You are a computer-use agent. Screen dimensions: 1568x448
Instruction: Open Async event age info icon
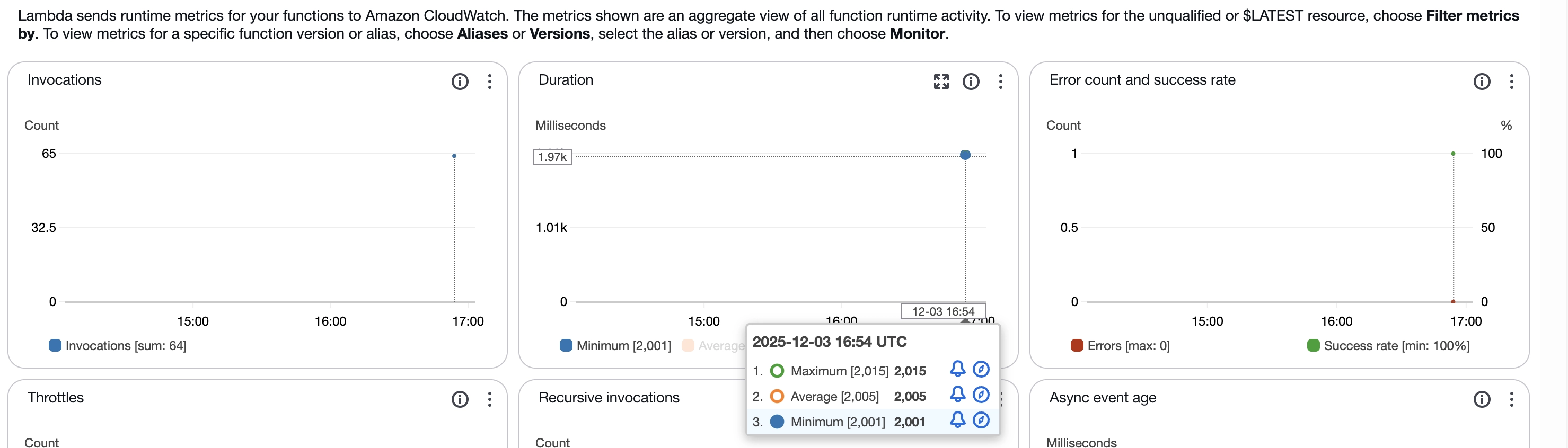coord(1482,399)
